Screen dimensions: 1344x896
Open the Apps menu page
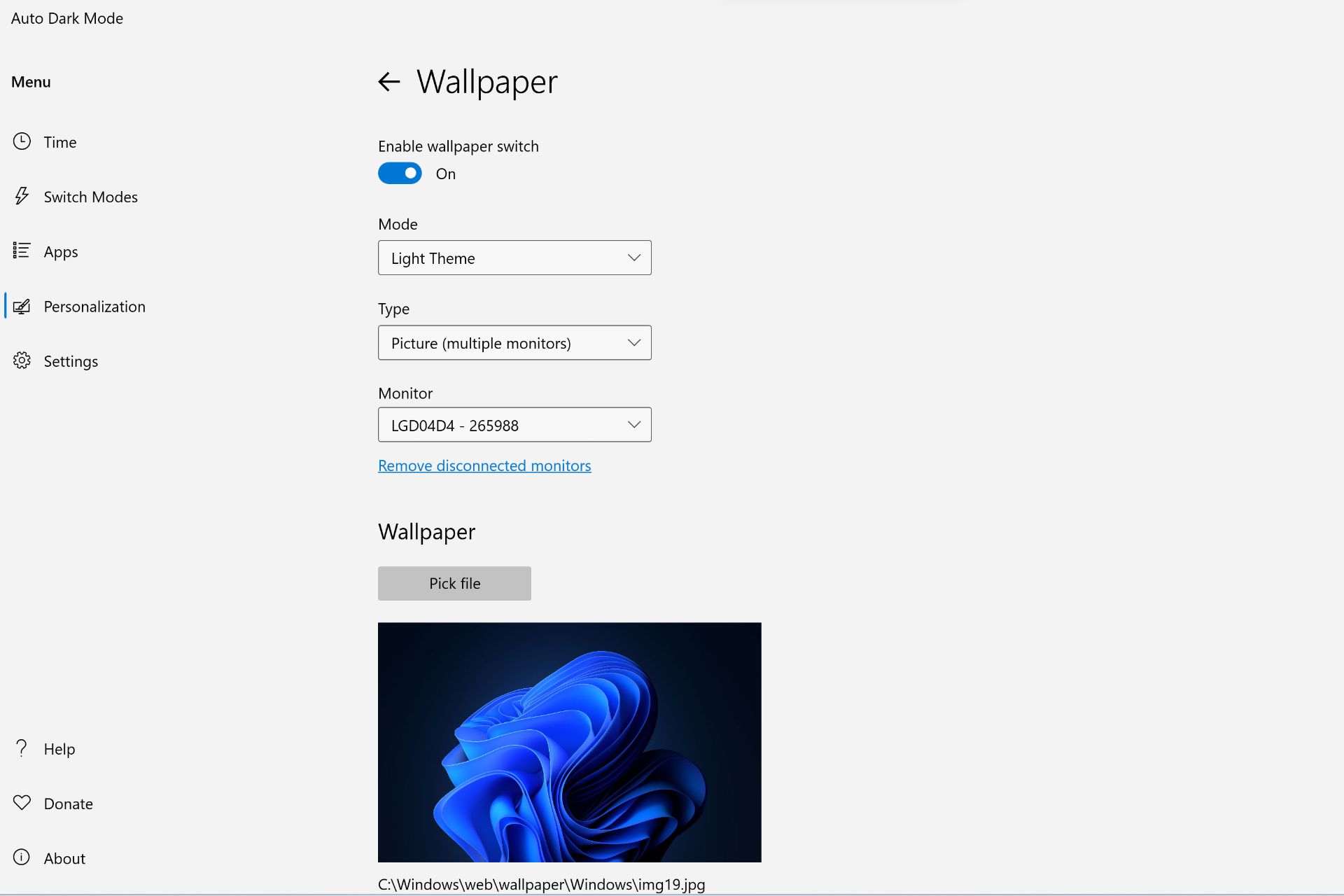pos(61,251)
